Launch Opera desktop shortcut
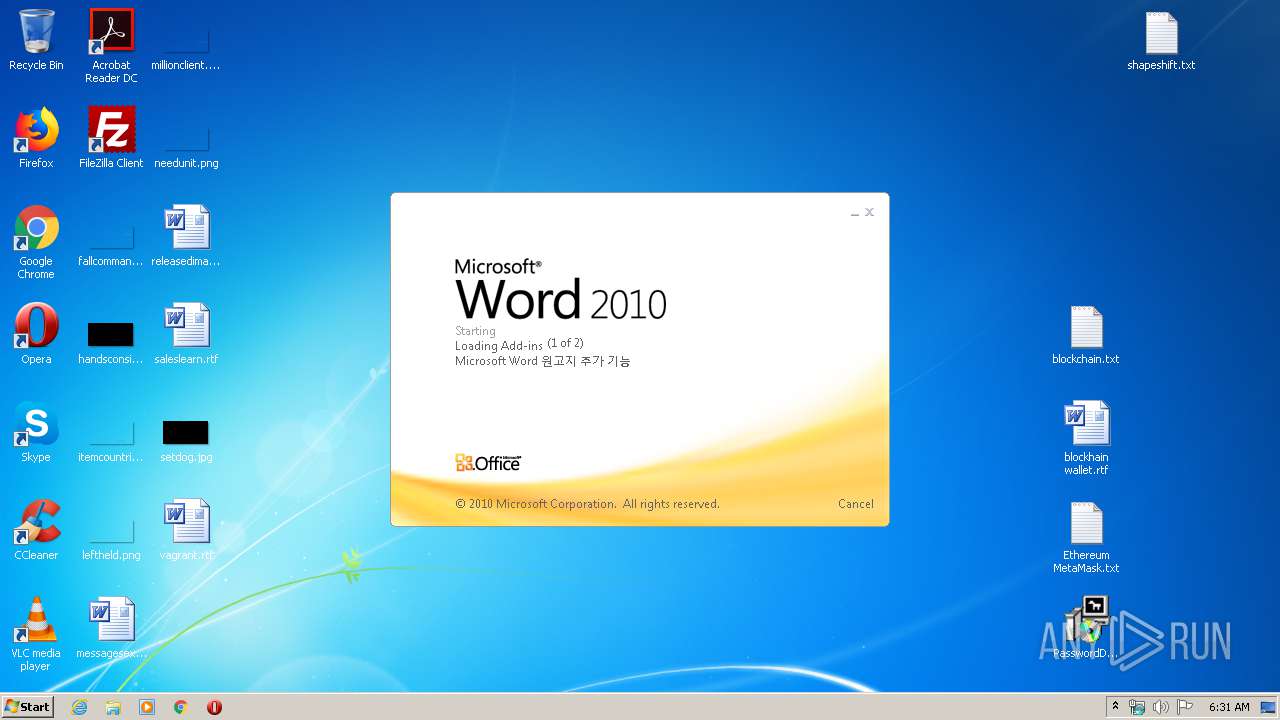Image resolution: width=1280 pixels, height=720 pixels. pos(36,334)
